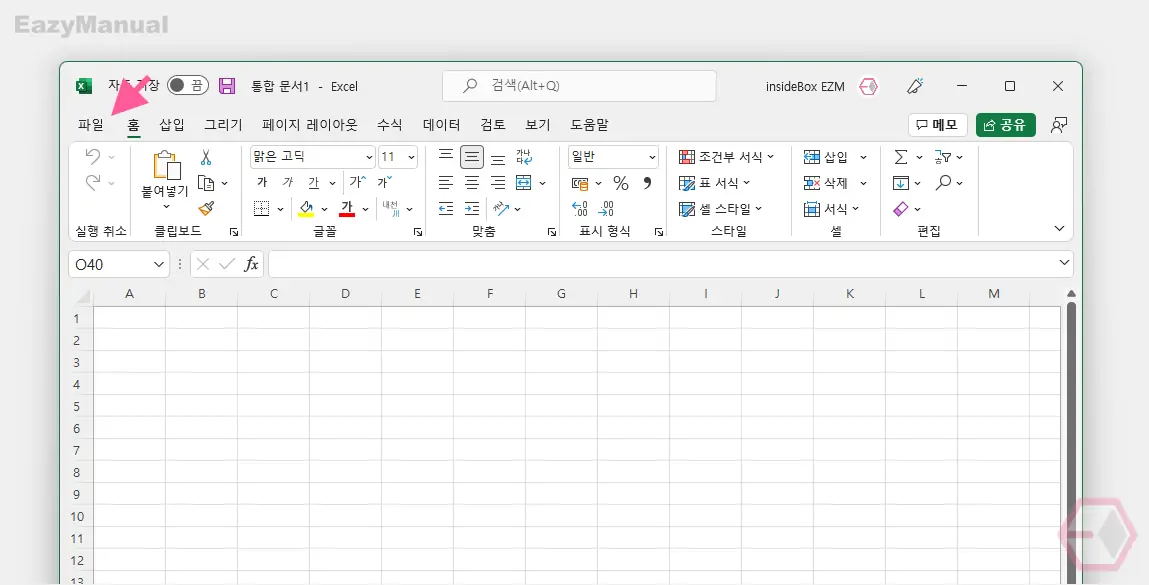Click the yellow Fill Color bucket
The image size is (1149, 585).
[x=306, y=209]
